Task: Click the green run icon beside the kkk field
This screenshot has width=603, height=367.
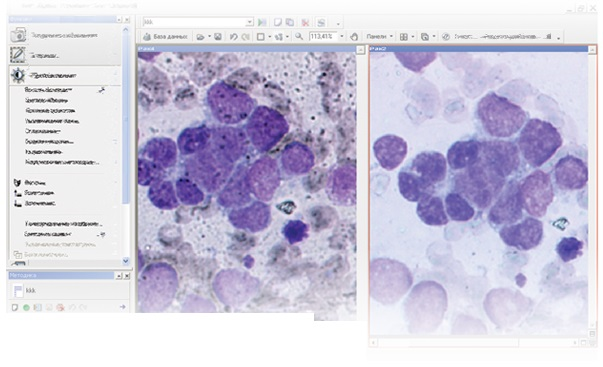Action: click(x=262, y=22)
